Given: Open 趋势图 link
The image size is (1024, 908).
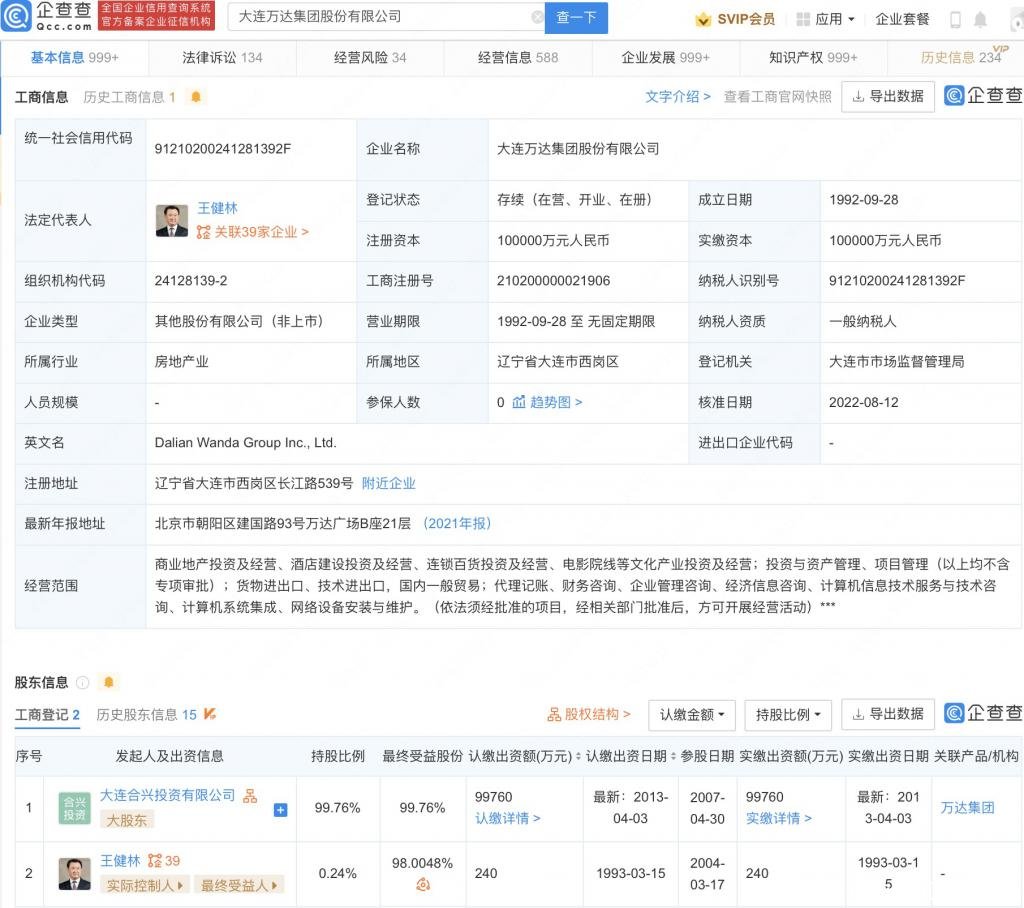Looking at the screenshot, I should click(x=556, y=402).
